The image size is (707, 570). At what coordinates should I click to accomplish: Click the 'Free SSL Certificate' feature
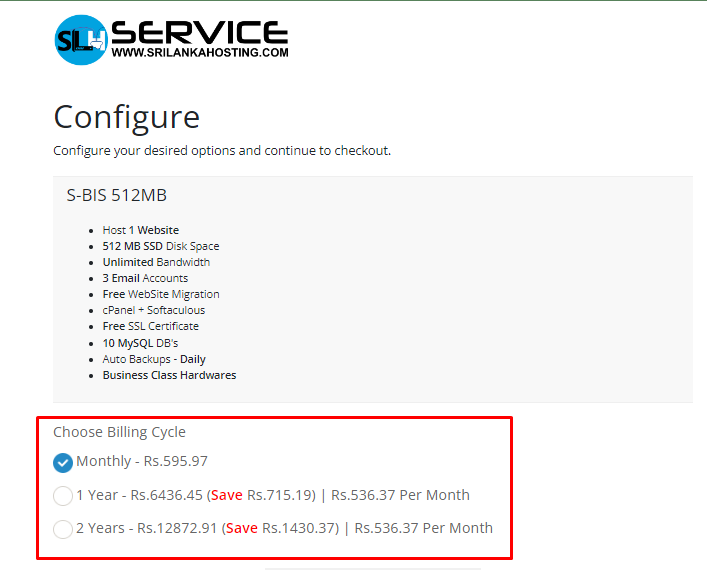(151, 326)
